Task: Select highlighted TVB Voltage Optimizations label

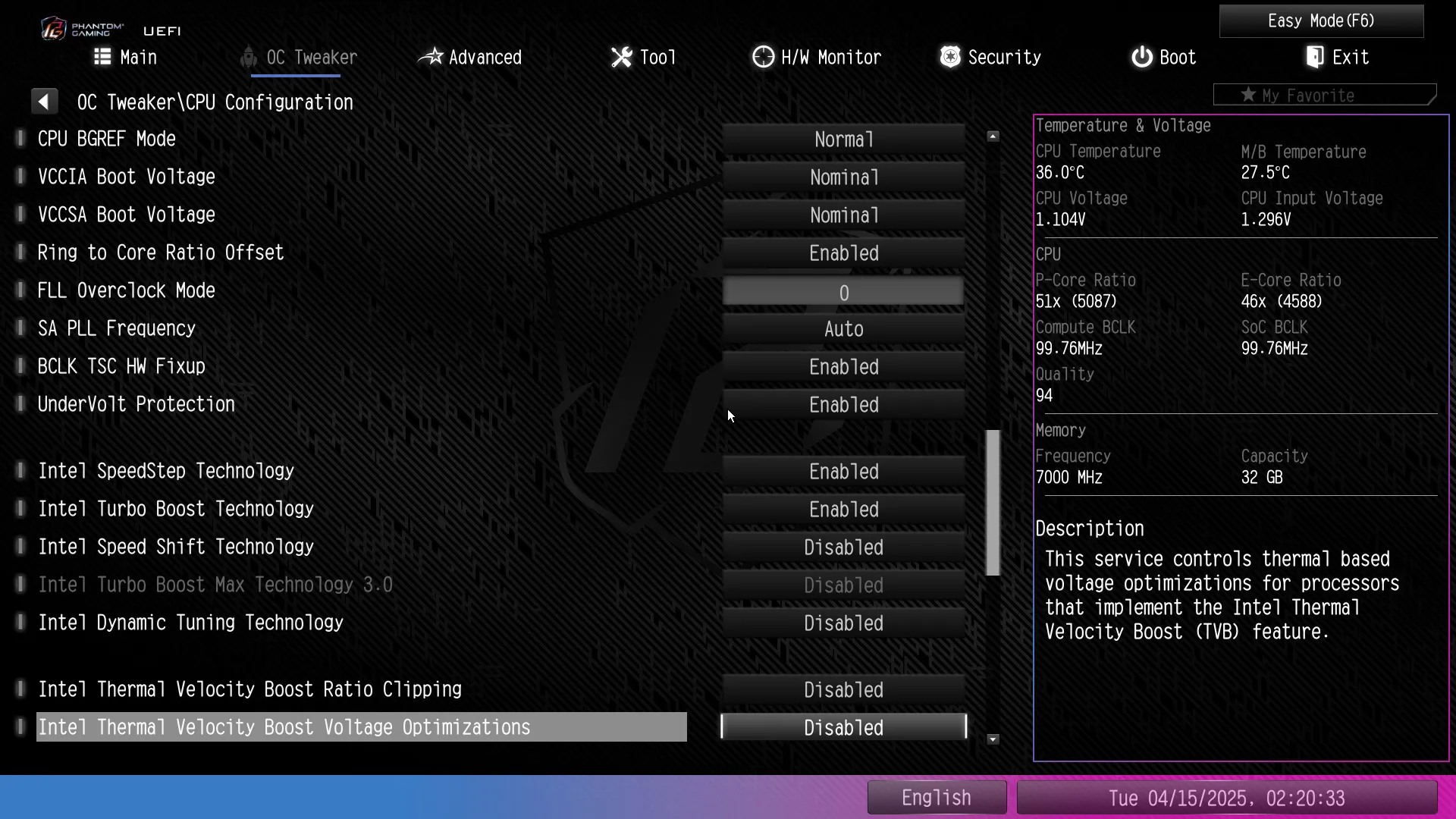Action: pos(362,727)
